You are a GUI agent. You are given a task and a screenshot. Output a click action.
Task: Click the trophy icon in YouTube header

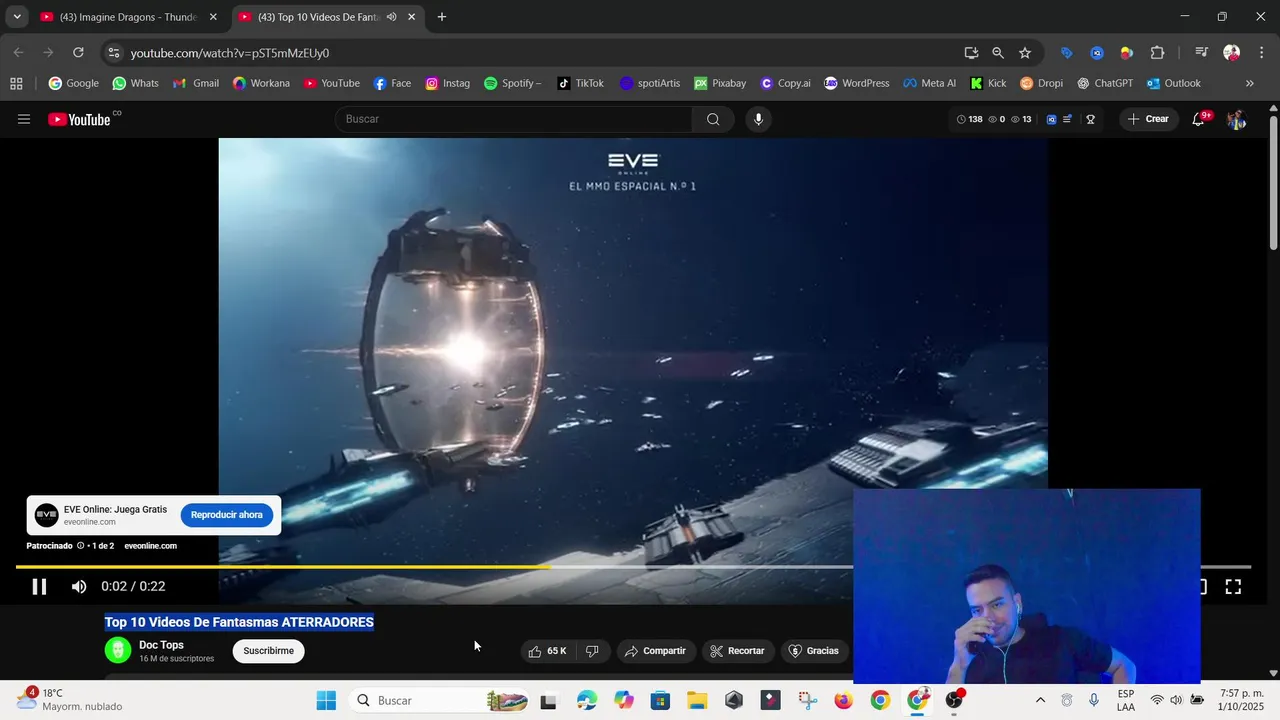pyautogui.click(x=1090, y=119)
